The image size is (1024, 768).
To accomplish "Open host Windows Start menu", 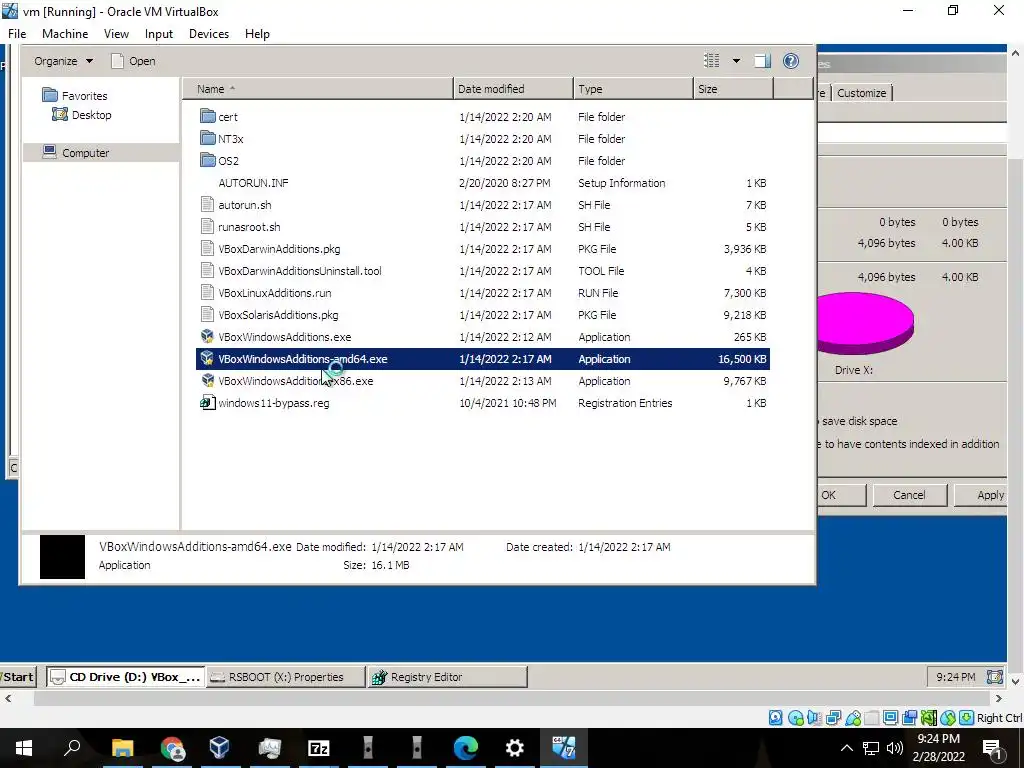I will (24, 748).
